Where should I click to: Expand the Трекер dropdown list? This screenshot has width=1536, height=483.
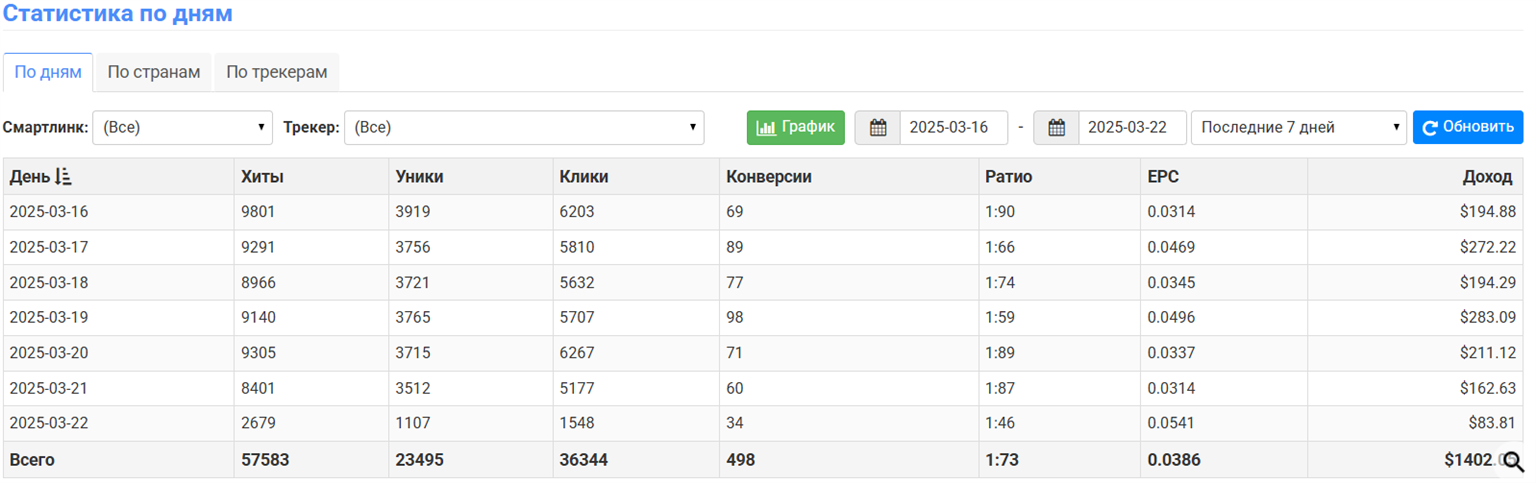tap(524, 128)
